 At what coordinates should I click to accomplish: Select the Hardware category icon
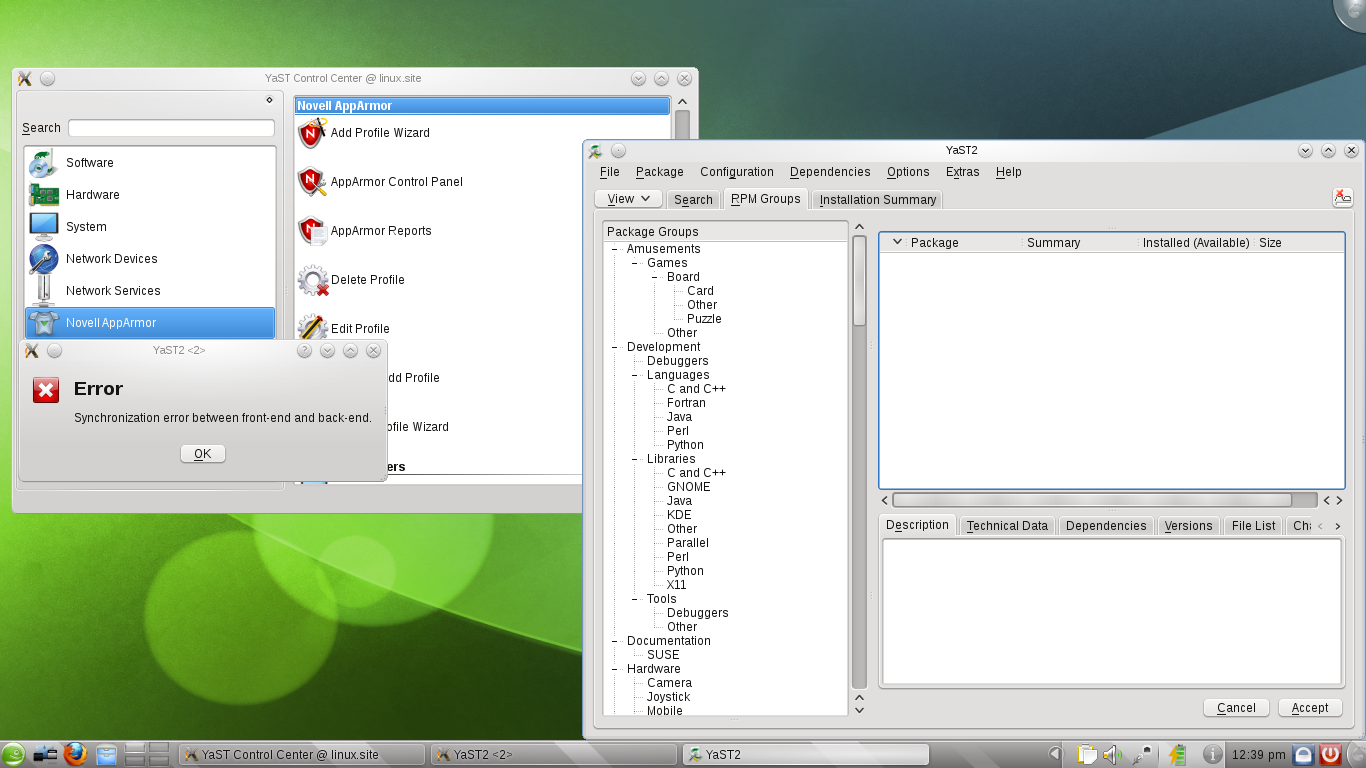tap(44, 195)
